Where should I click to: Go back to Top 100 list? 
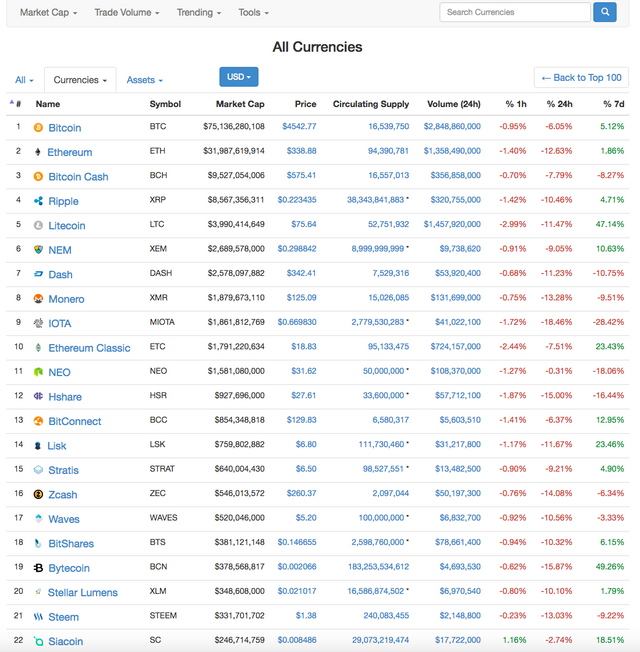(581, 78)
